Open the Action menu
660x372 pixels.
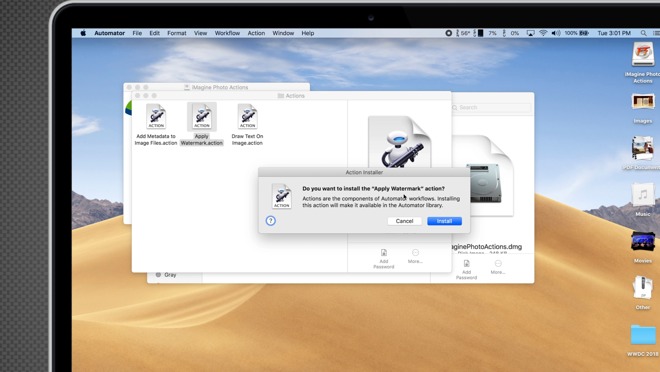tap(256, 33)
